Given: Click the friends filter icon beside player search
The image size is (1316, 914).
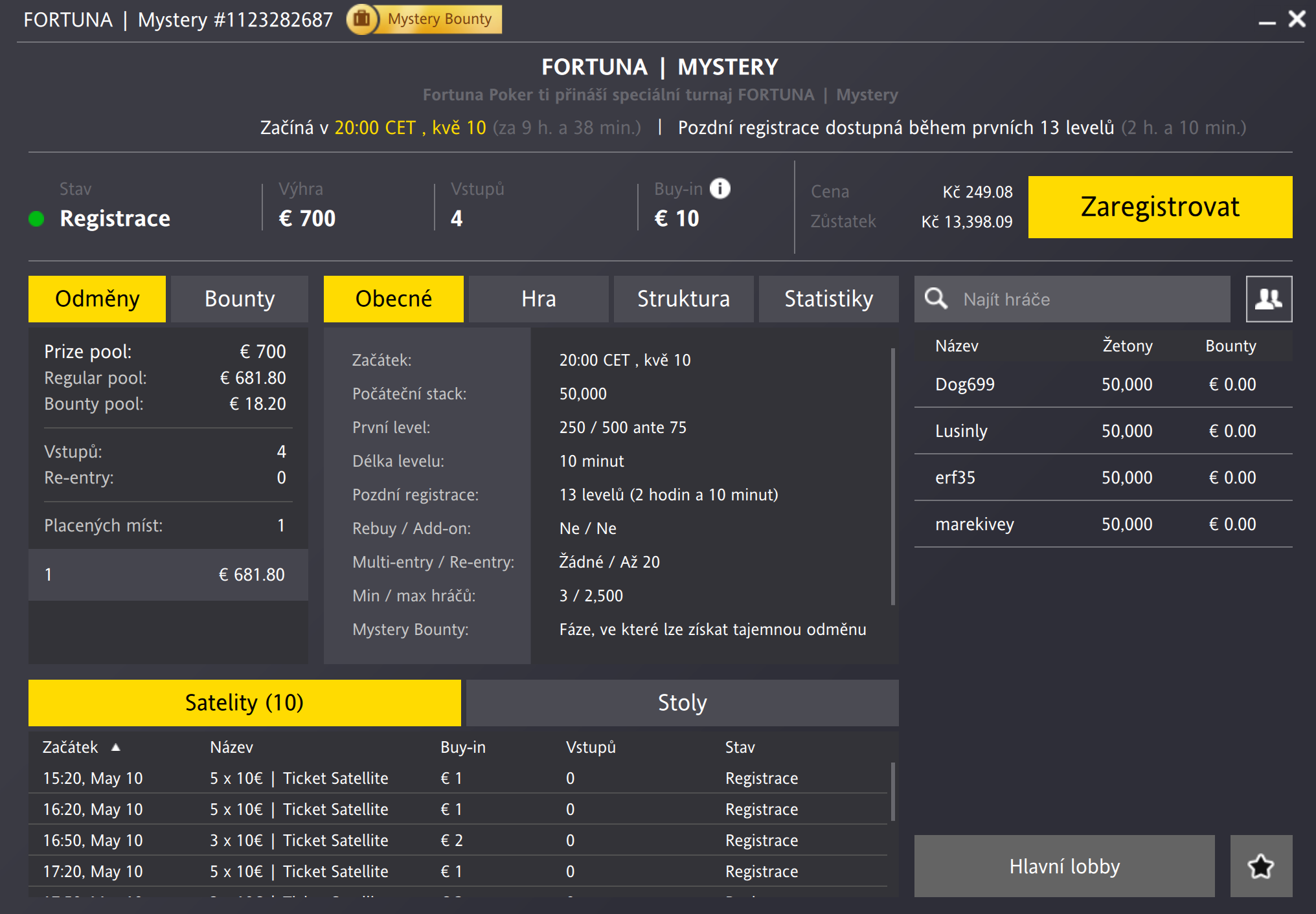Looking at the screenshot, I should click(1268, 299).
